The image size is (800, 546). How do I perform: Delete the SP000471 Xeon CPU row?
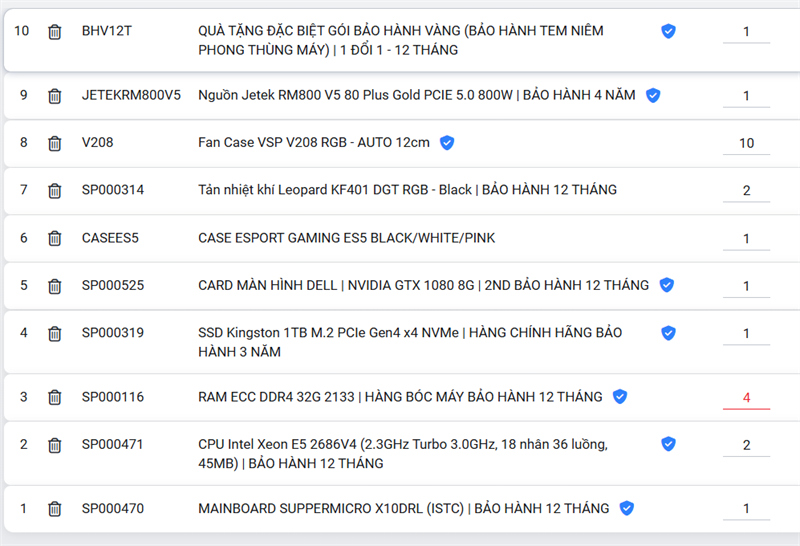tap(55, 446)
